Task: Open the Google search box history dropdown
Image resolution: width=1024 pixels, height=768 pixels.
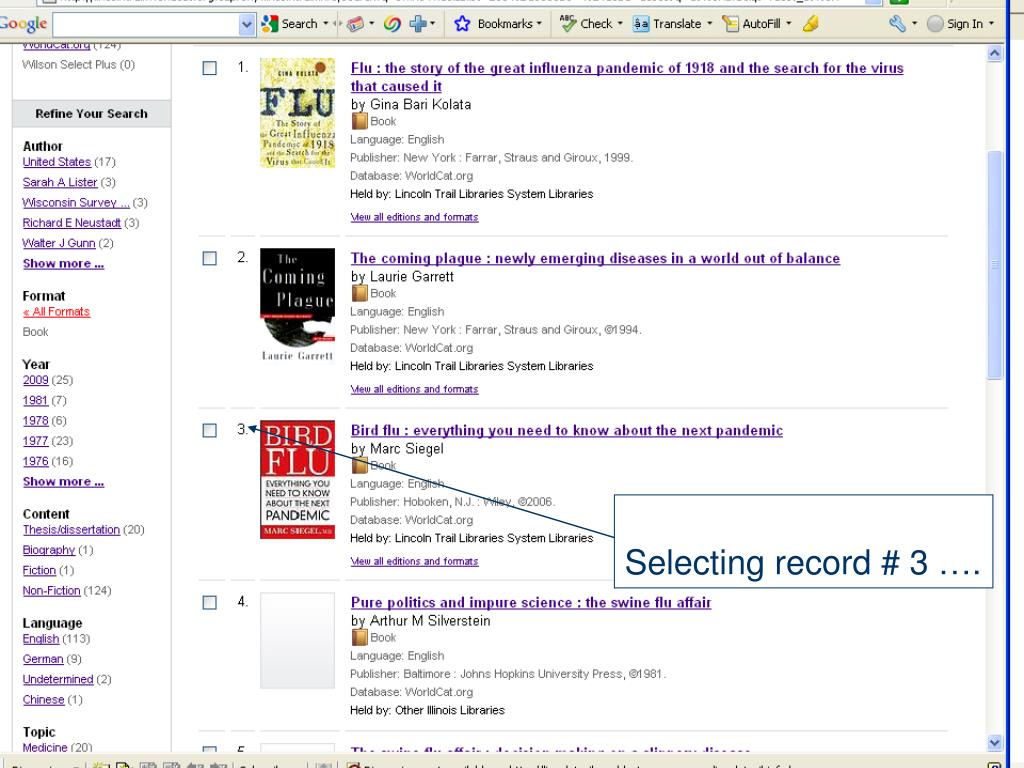Action: point(246,25)
